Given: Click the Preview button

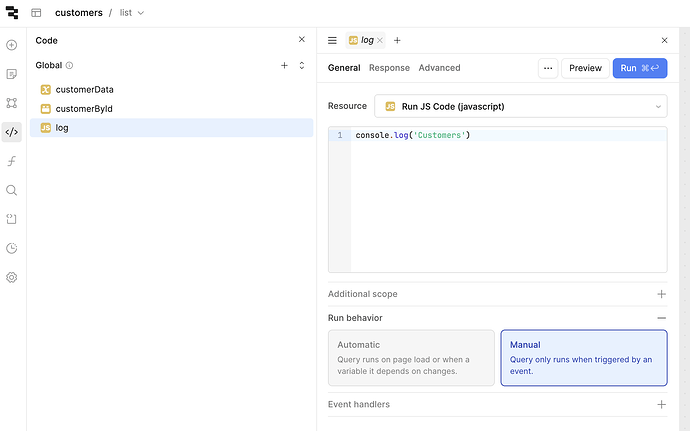Looking at the screenshot, I should click(x=585, y=68).
